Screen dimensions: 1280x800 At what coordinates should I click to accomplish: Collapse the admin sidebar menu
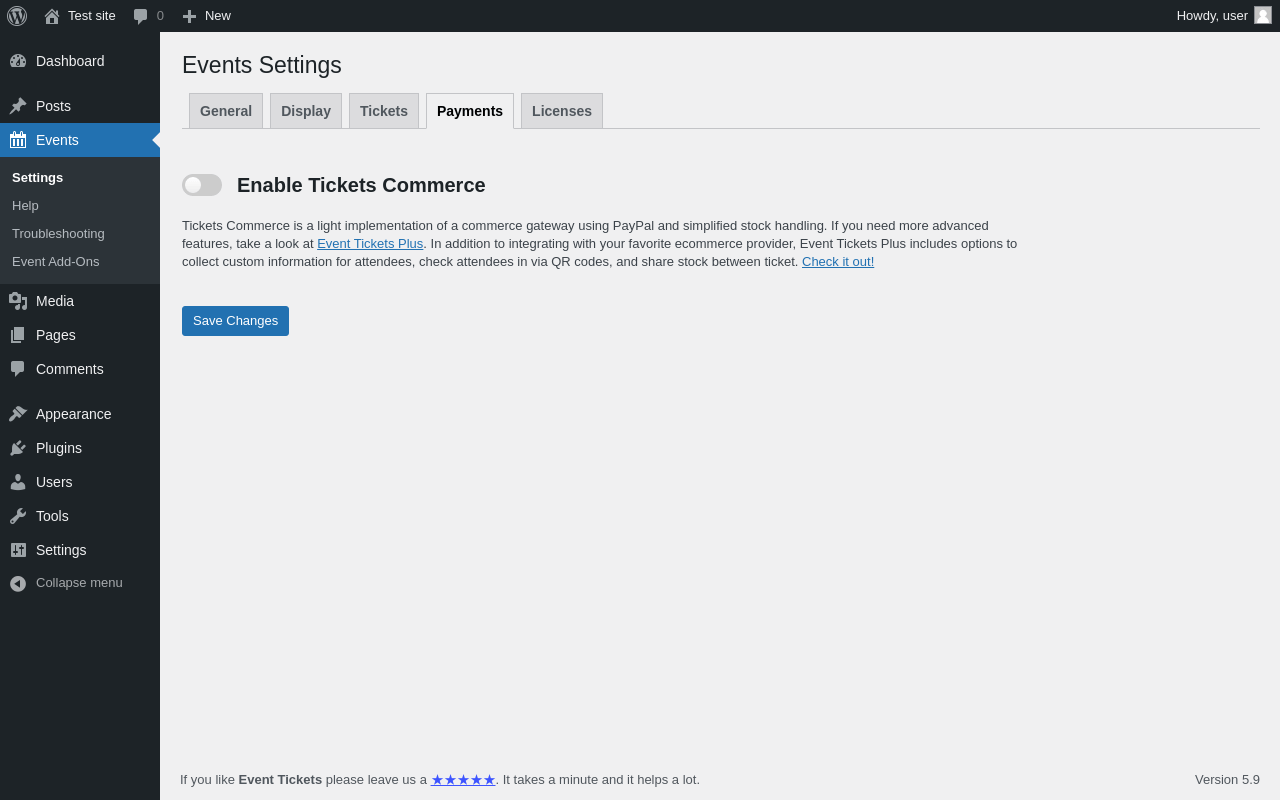coord(79,583)
